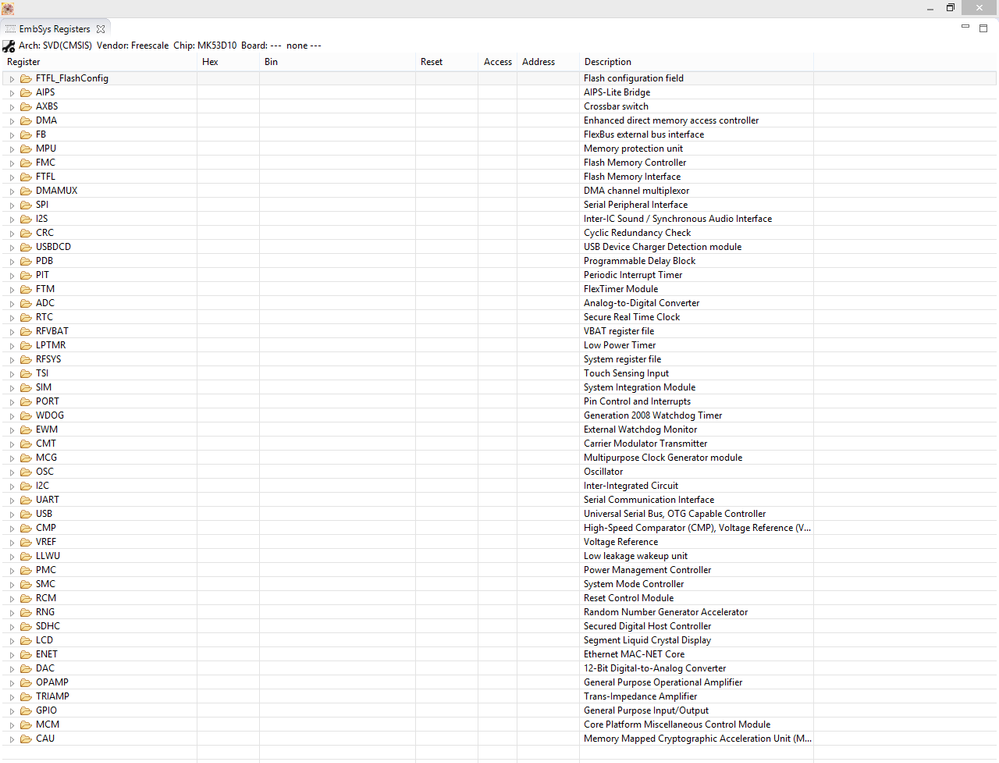The height and width of the screenshot is (763, 999).
Task: Expand the FMC register group
Action: (x=11, y=163)
